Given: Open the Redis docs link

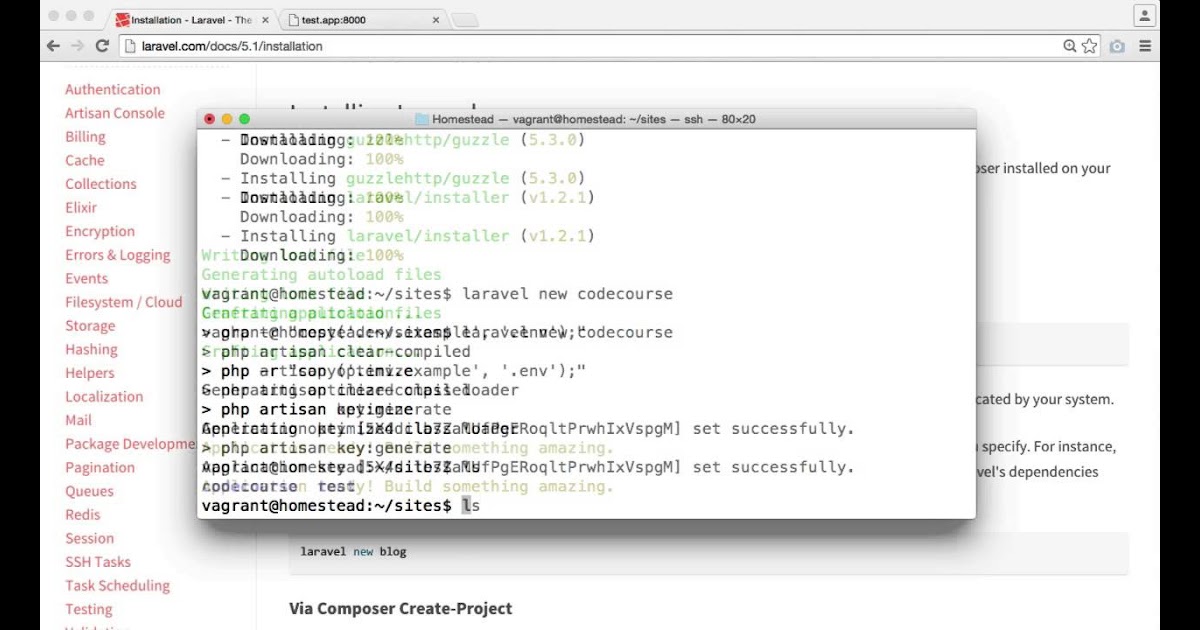Looking at the screenshot, I should 83,515.
